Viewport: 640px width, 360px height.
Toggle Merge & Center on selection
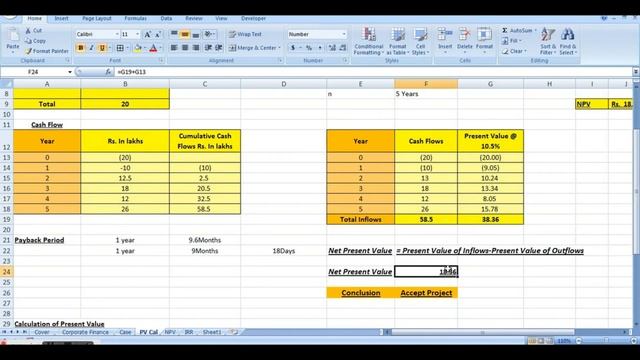point(252,48)
